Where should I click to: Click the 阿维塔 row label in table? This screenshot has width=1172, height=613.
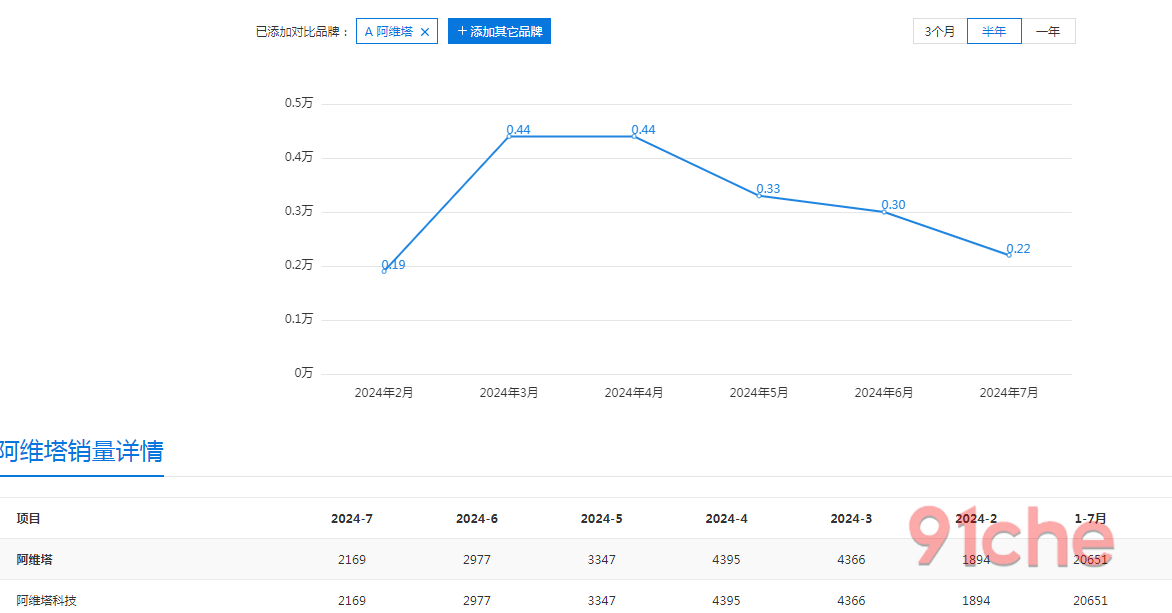coord(34,560)
